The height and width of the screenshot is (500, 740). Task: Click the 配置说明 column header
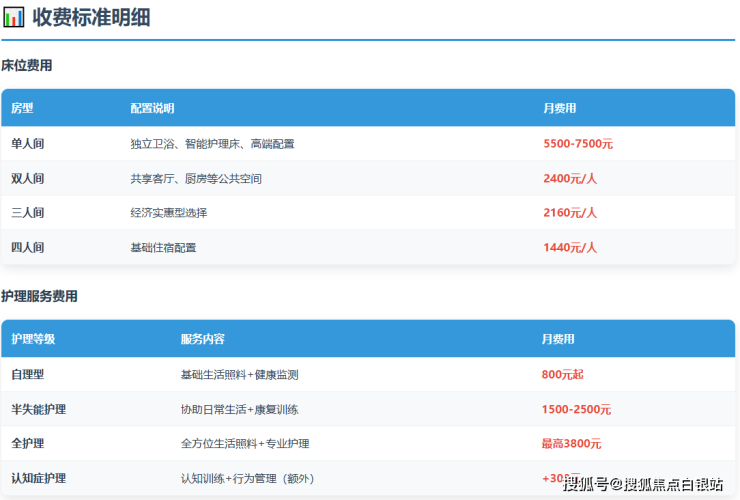pyautogui.click(x=152, y=108)
